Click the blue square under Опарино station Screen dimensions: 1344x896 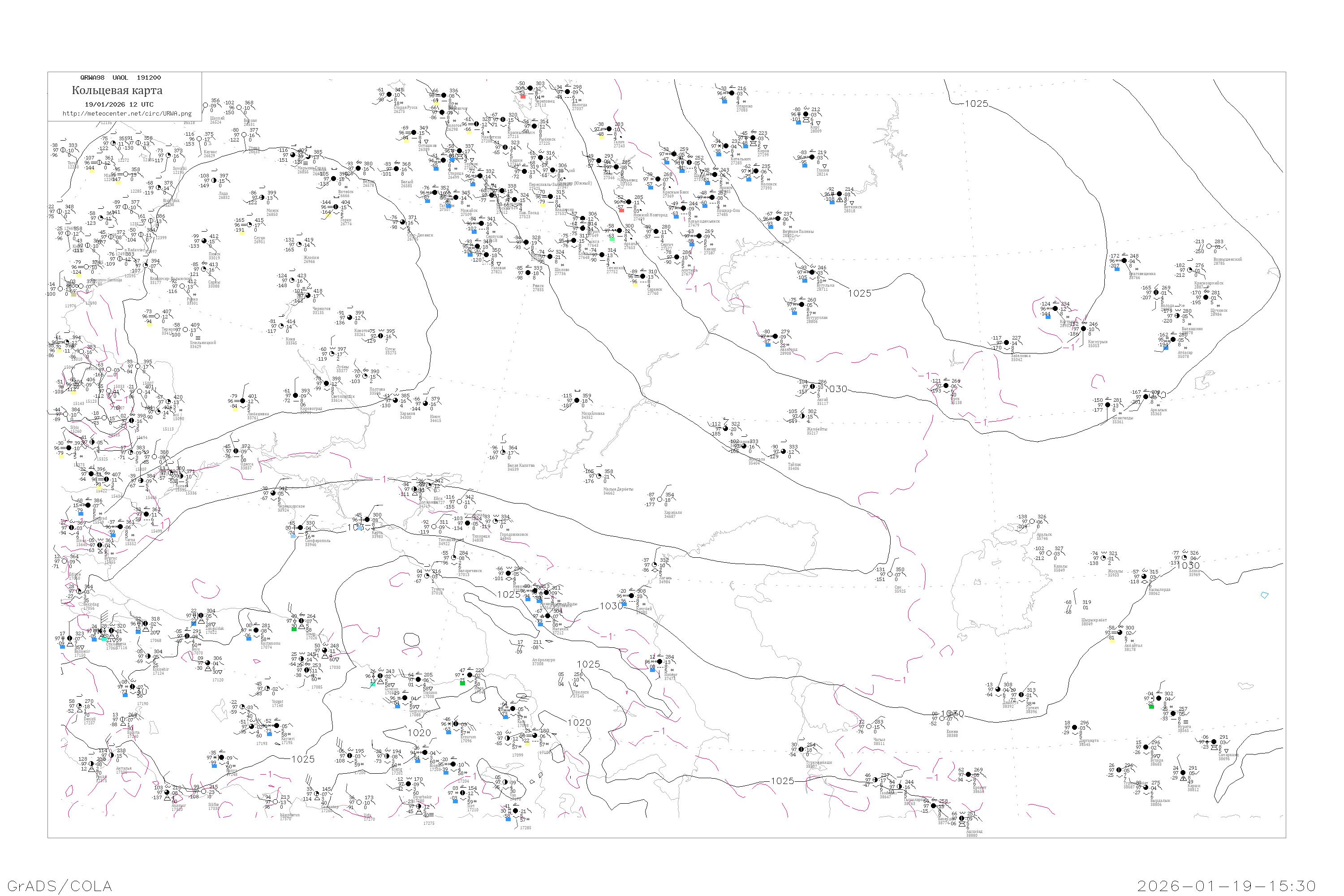tap(724, 102)
